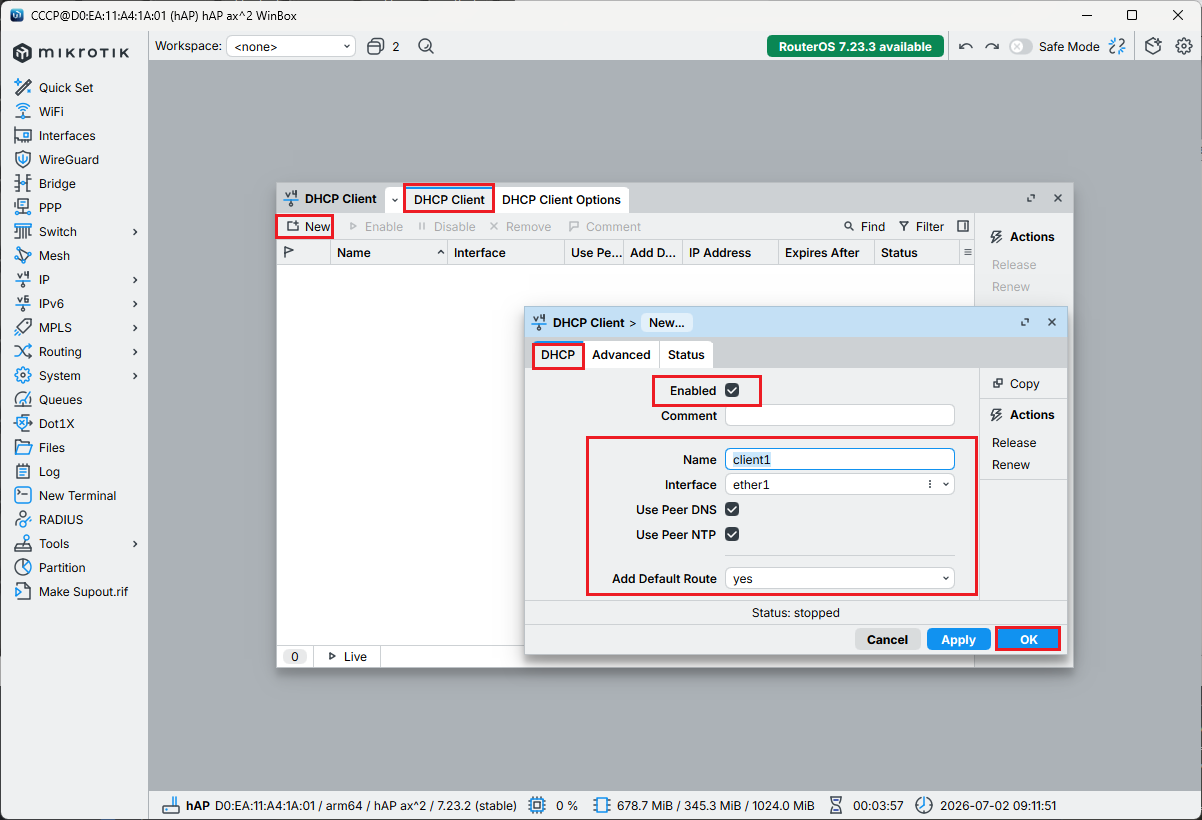Open the Interfaces section

[x=67, y=135]
